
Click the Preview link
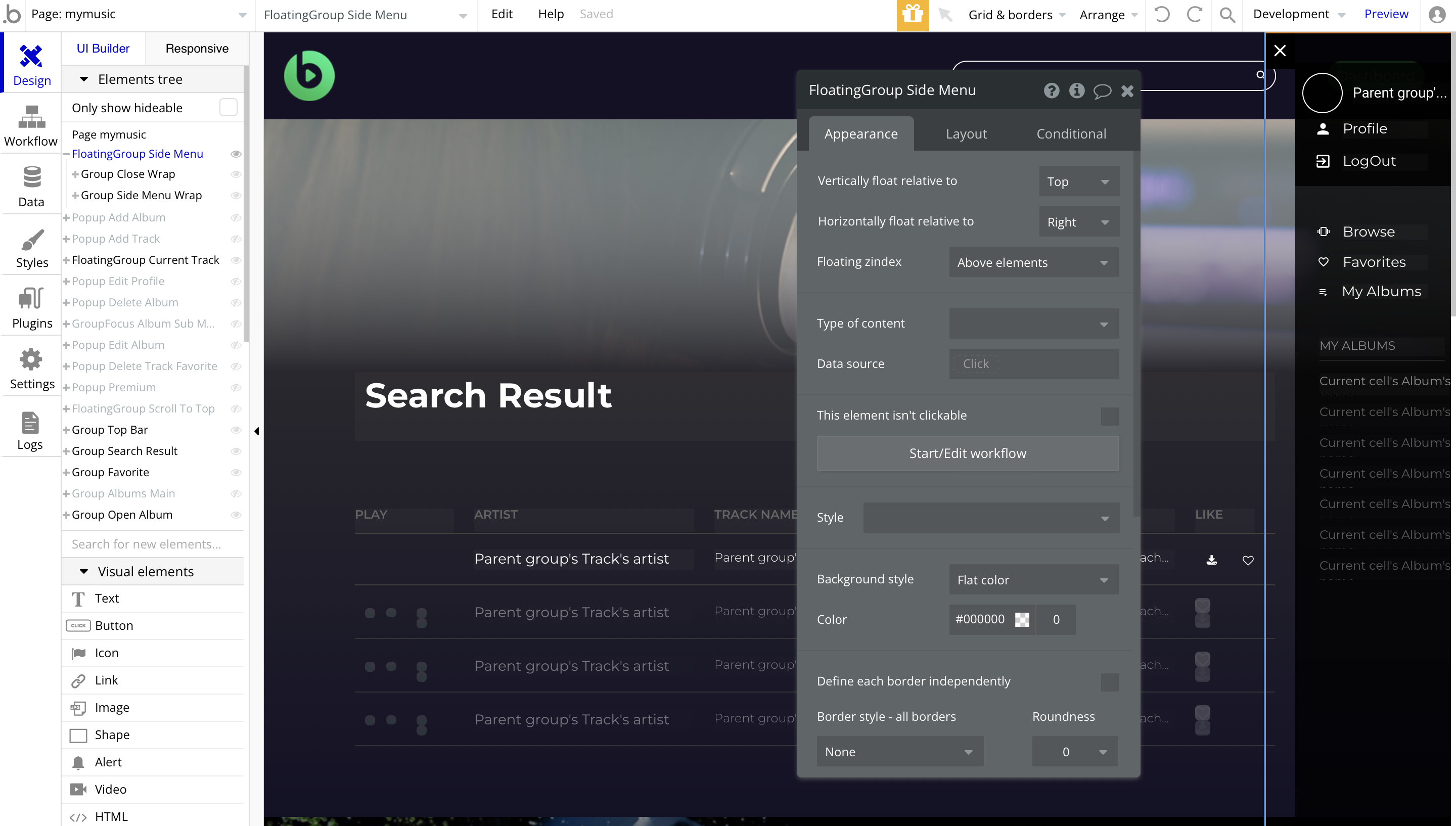1386,14
